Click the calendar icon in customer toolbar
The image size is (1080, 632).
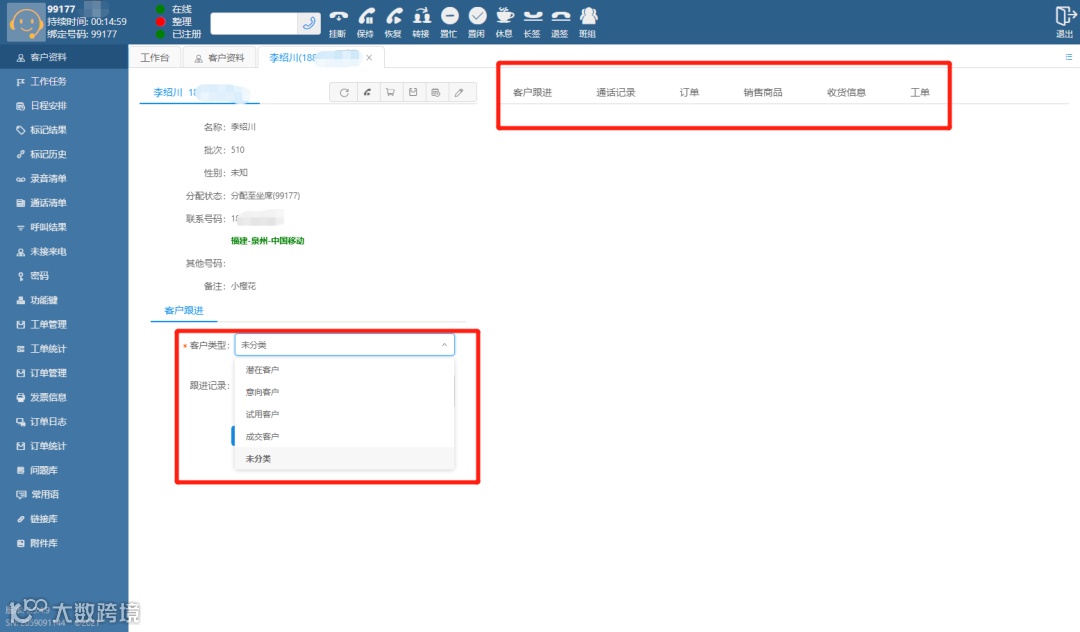436,92
